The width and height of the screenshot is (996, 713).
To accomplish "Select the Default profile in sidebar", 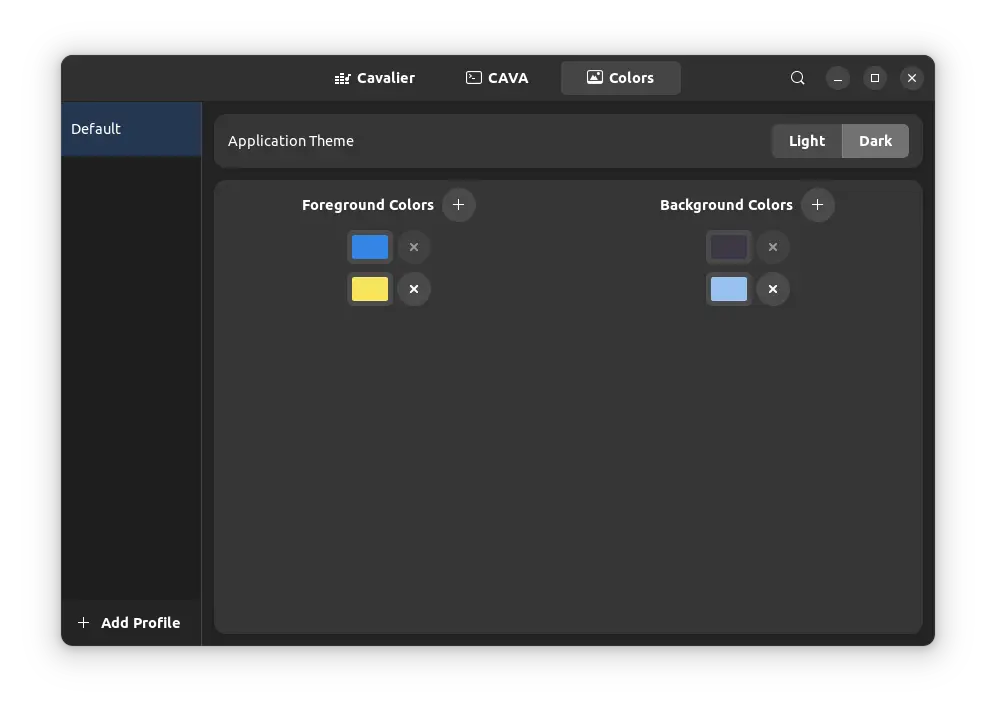I will 131,129.
